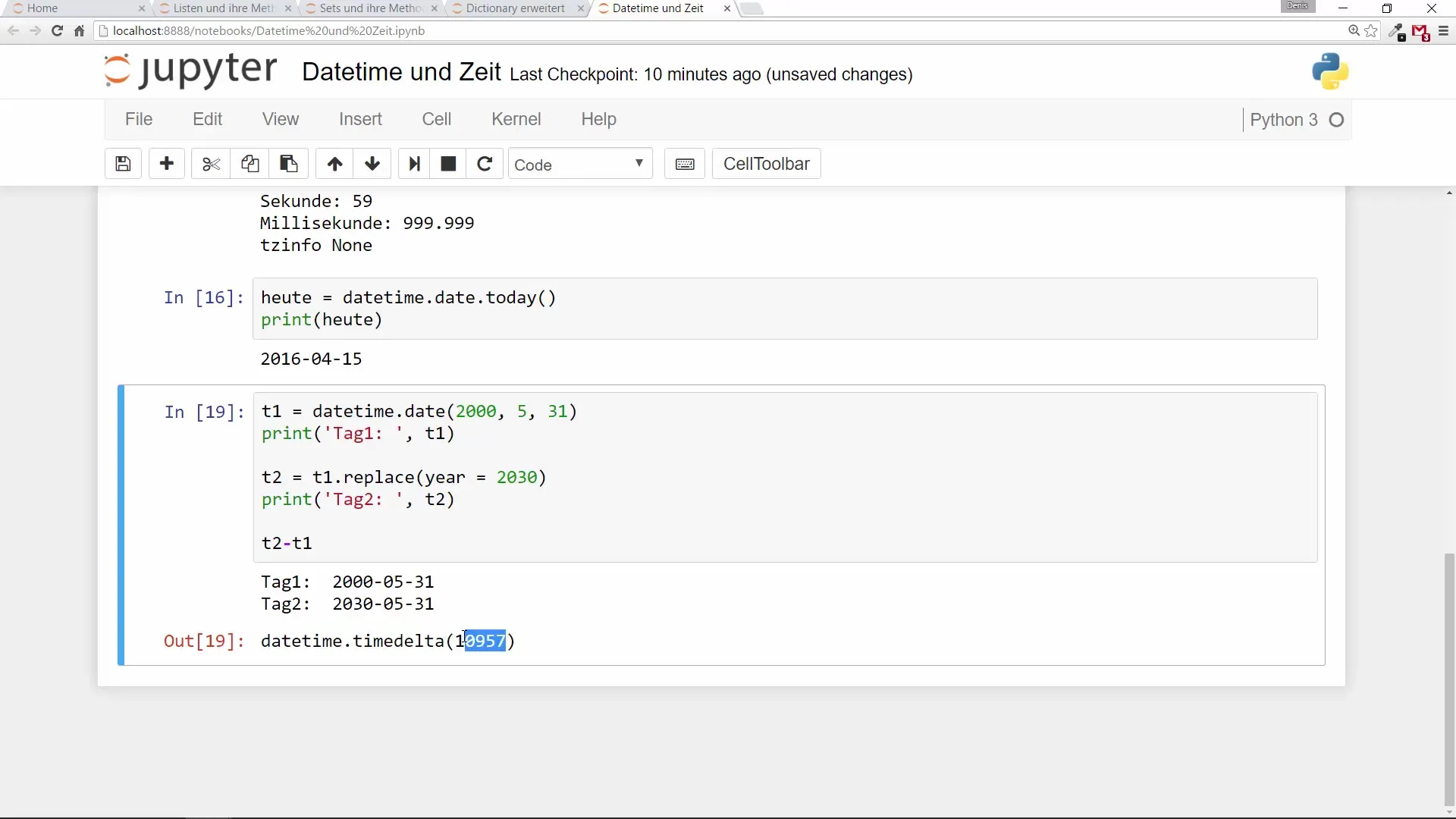Click Last Checkpoint status text
1456x819 pixels.
tap(711, 74)
